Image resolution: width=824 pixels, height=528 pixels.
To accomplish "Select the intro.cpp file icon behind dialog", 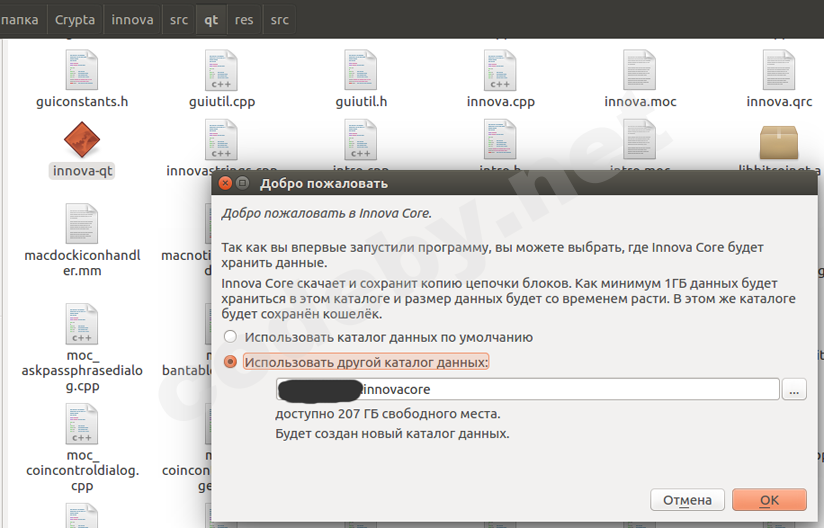I will point(360,140).
